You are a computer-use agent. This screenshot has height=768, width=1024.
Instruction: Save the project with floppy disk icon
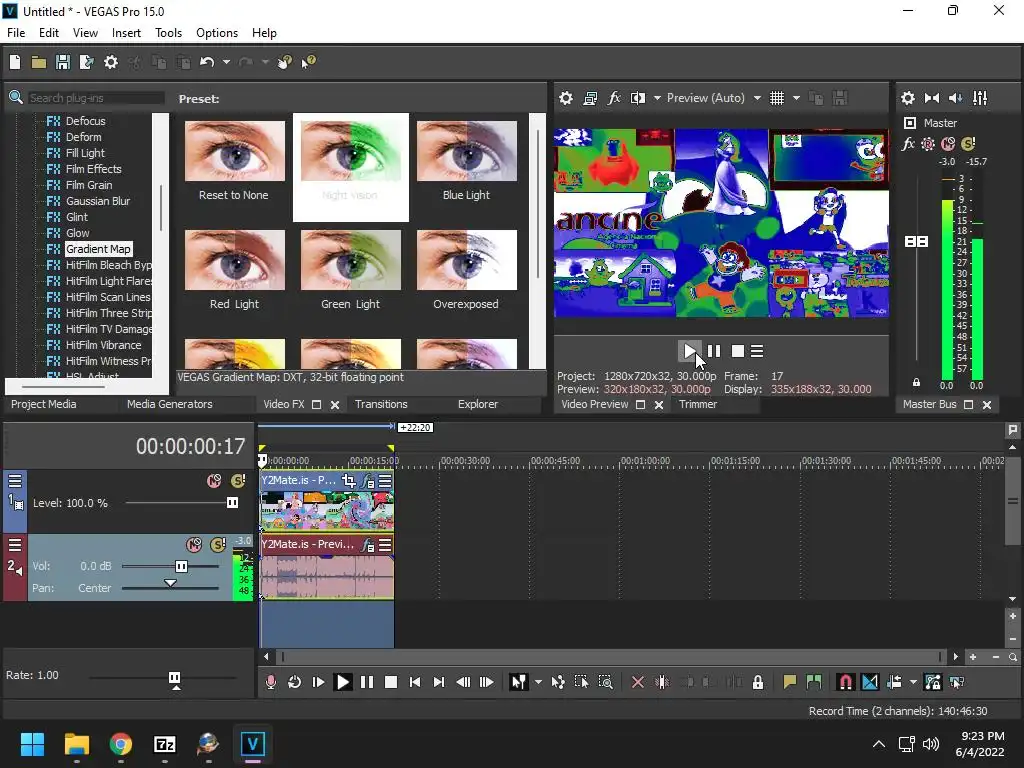63,62
